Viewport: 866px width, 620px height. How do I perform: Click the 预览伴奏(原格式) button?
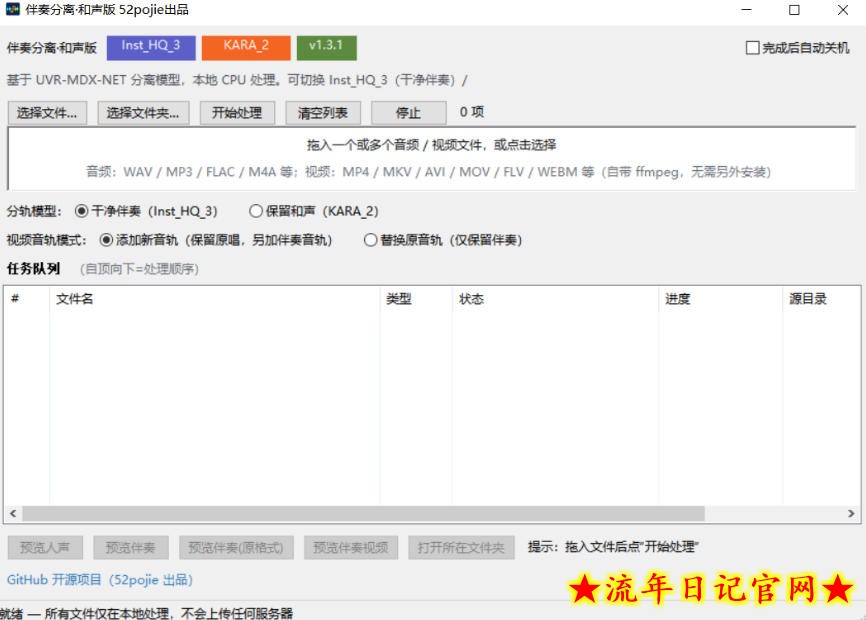pos(236,548)
